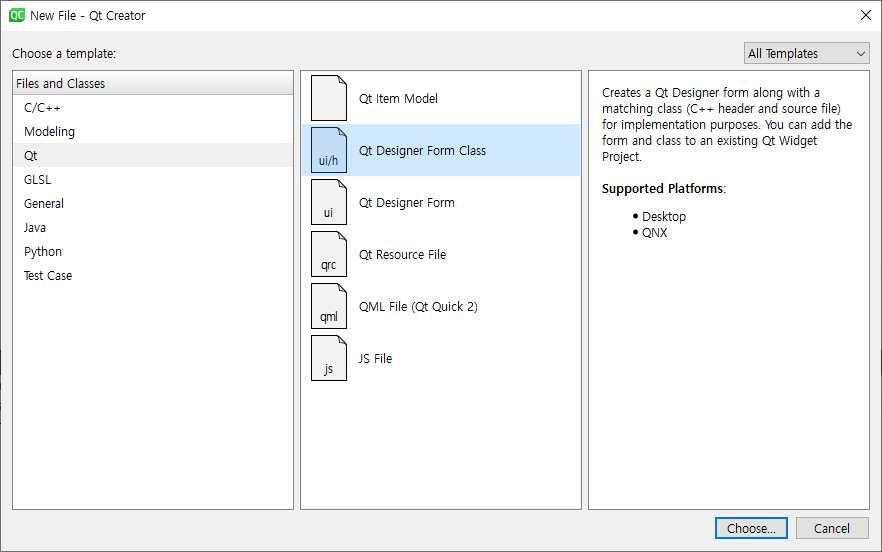The image size is (882, 552).
Task: Click the Supported Platforms heading
Action: click(663, 189)
